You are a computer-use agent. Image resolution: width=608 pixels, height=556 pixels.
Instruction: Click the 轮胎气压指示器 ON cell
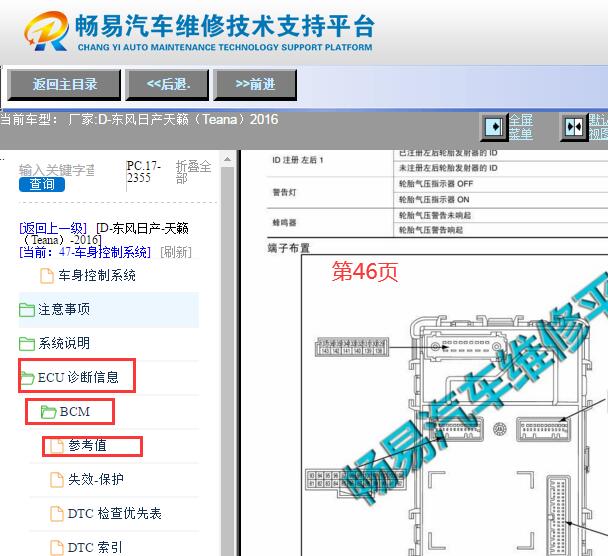(x=434, y=200)
